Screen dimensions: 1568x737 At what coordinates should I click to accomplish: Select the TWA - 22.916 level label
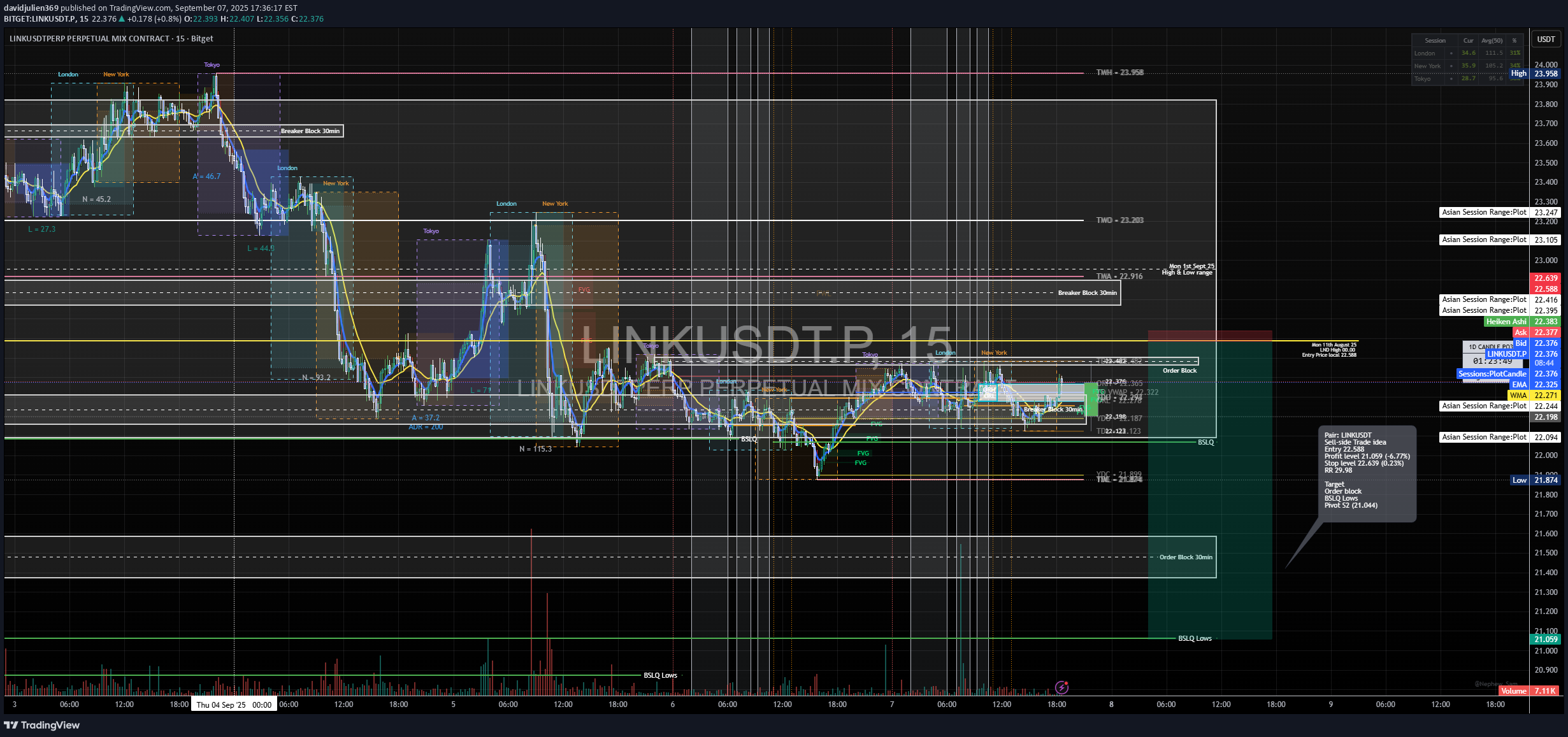(1119, 276)
